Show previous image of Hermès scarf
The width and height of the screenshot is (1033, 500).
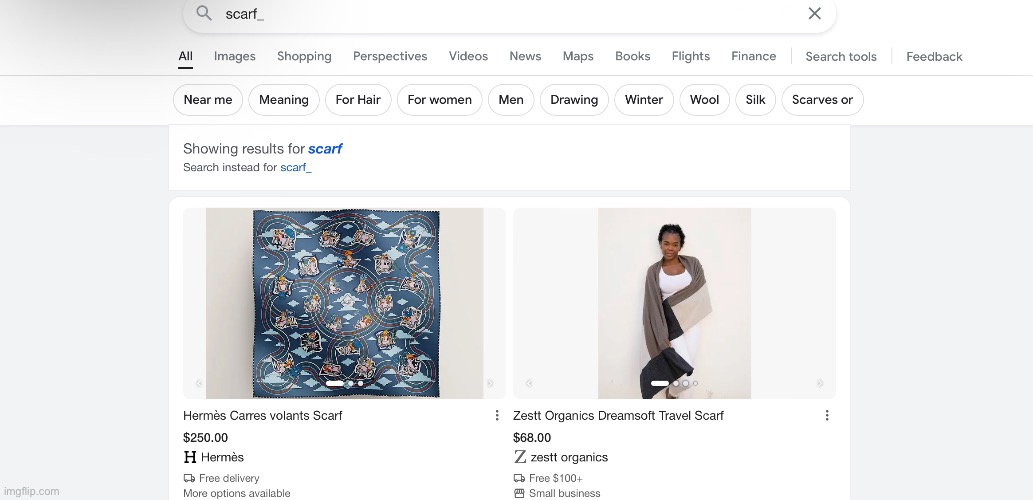(x=199, y=383)
